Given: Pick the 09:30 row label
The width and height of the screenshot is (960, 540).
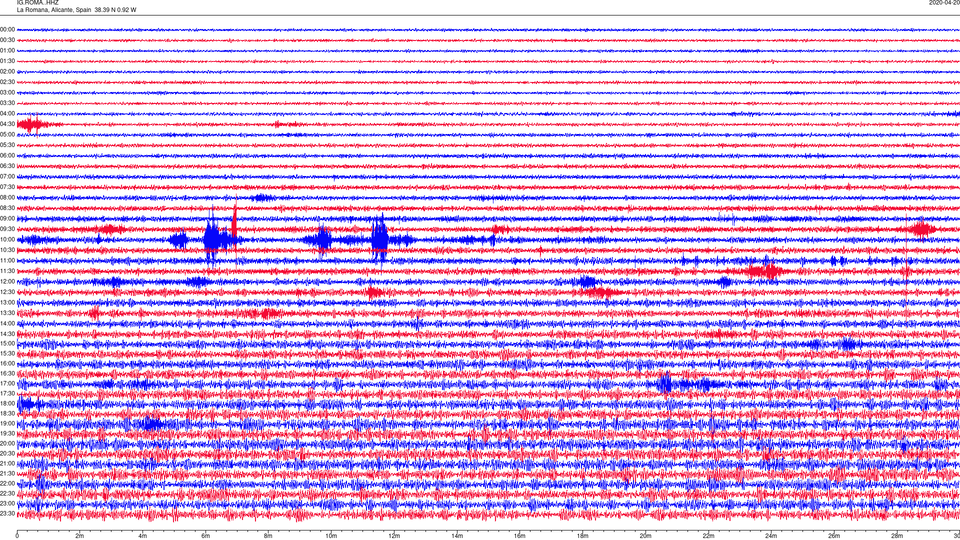Looking at the screenshot, I should tap(7, 229).
